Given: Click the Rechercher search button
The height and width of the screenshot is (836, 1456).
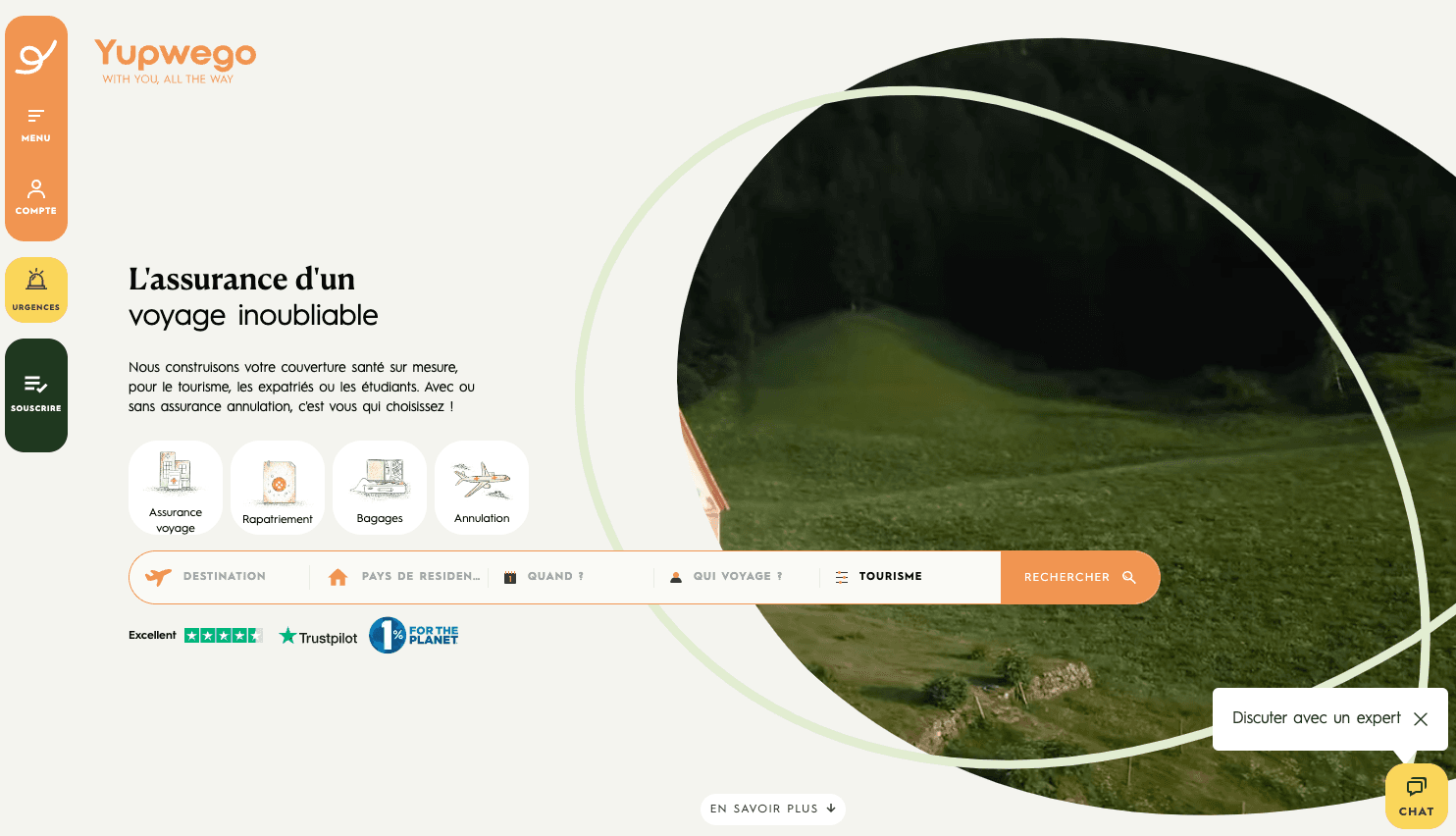Looking at the screenshot, I should tap(1080, 577).
